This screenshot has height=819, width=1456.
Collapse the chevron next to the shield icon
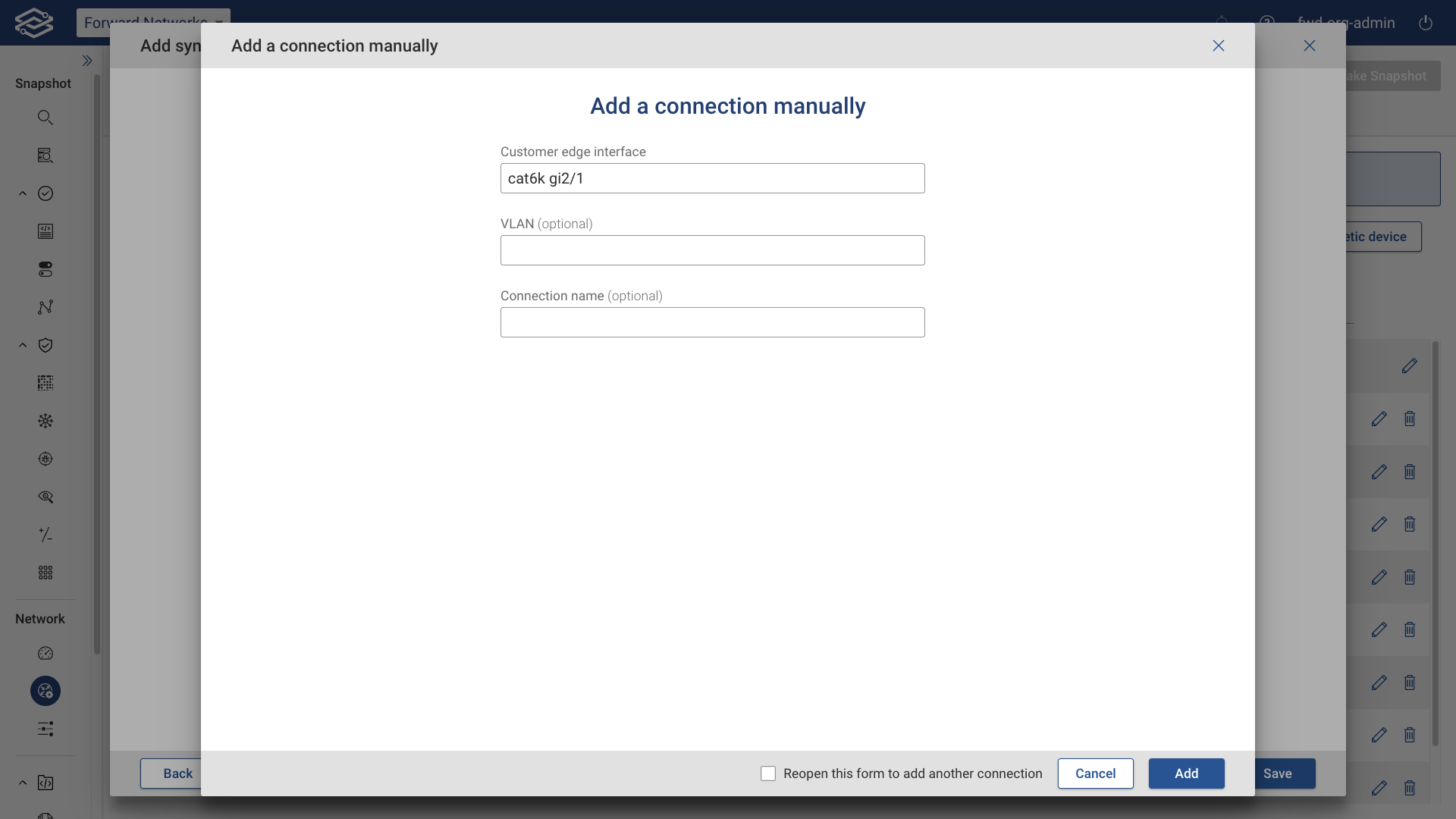(22, 345)
